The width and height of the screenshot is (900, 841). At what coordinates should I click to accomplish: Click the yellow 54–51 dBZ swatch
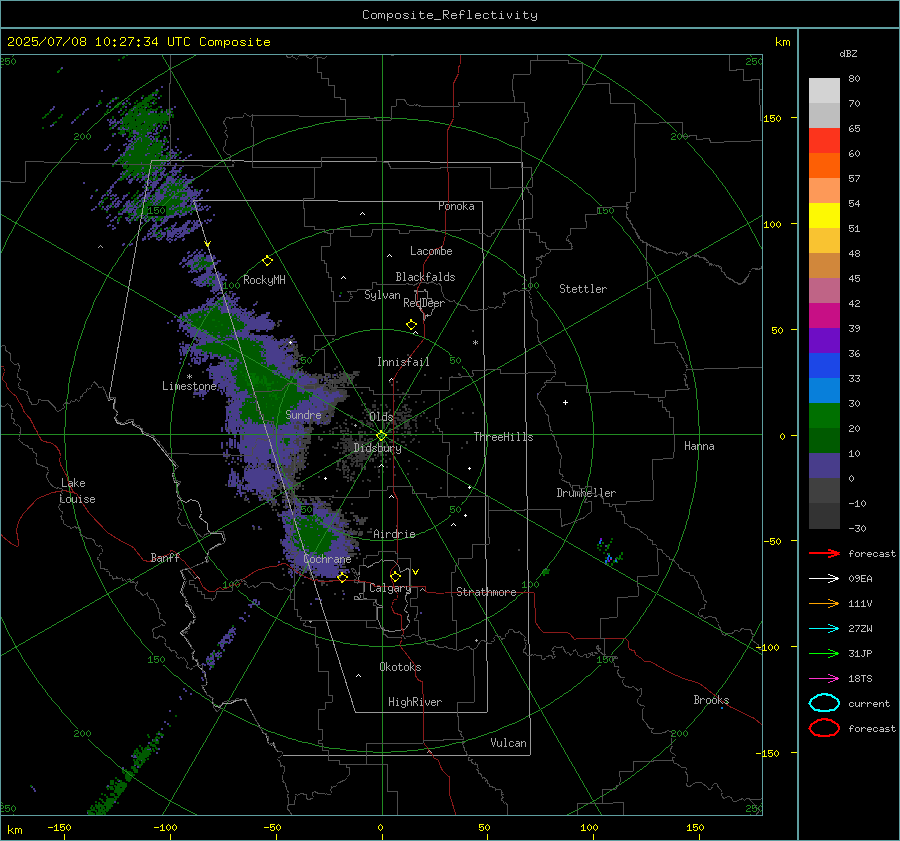[824, 216]
